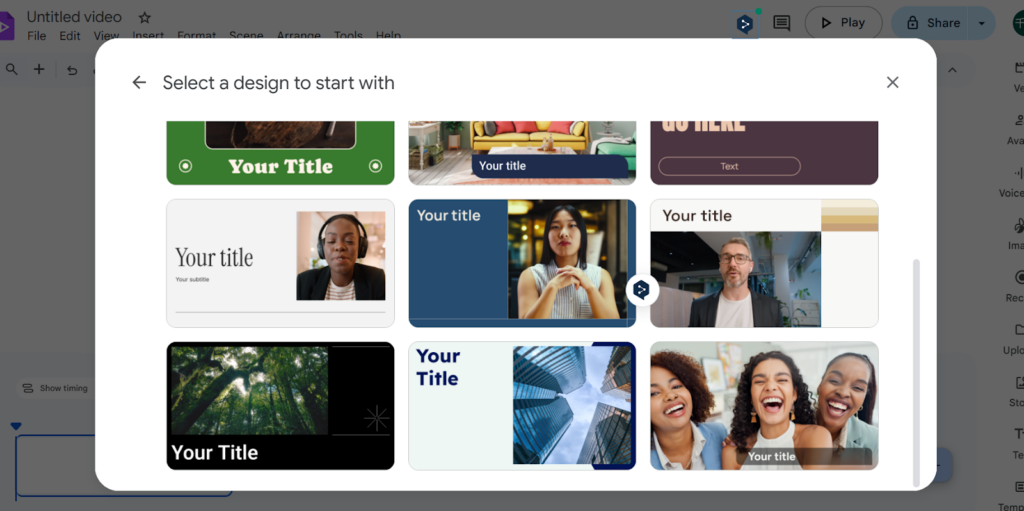This screenshot has height=511, width=1024.
Task: Open the search magnifier tool
Action: point(12,69)
